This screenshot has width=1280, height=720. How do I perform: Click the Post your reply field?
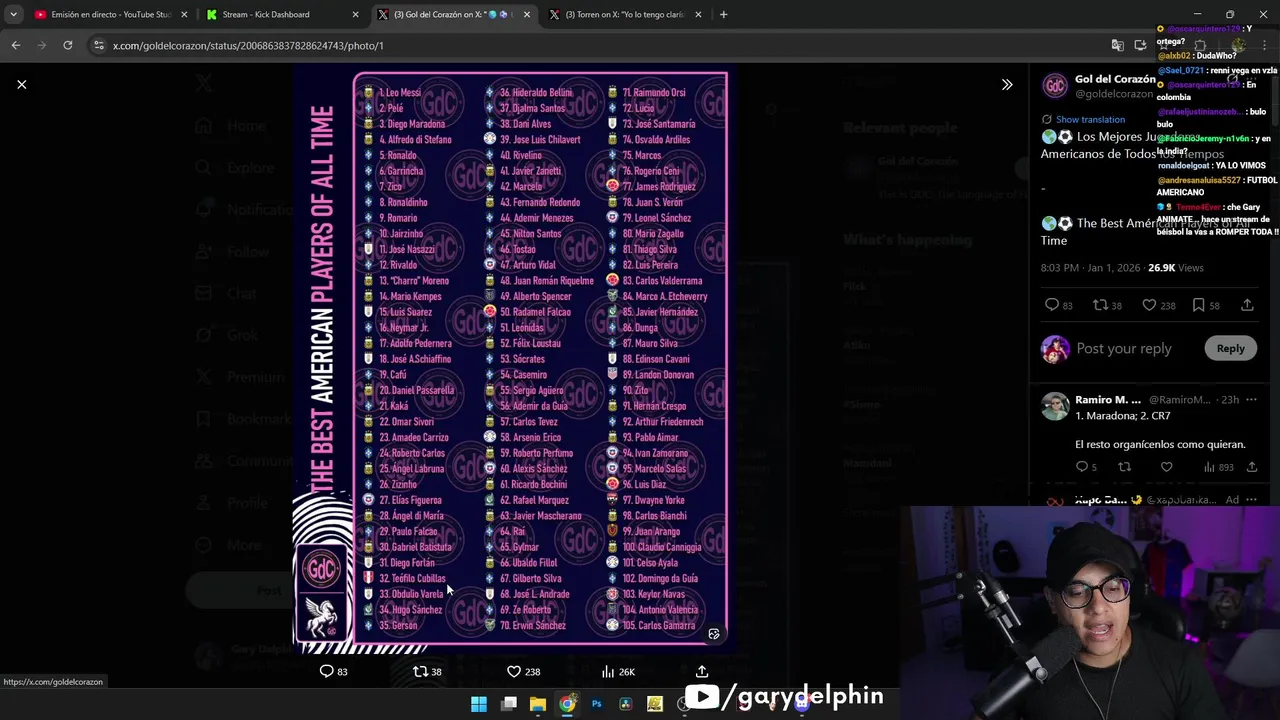pyautogui.click(x=1124, y=348)
